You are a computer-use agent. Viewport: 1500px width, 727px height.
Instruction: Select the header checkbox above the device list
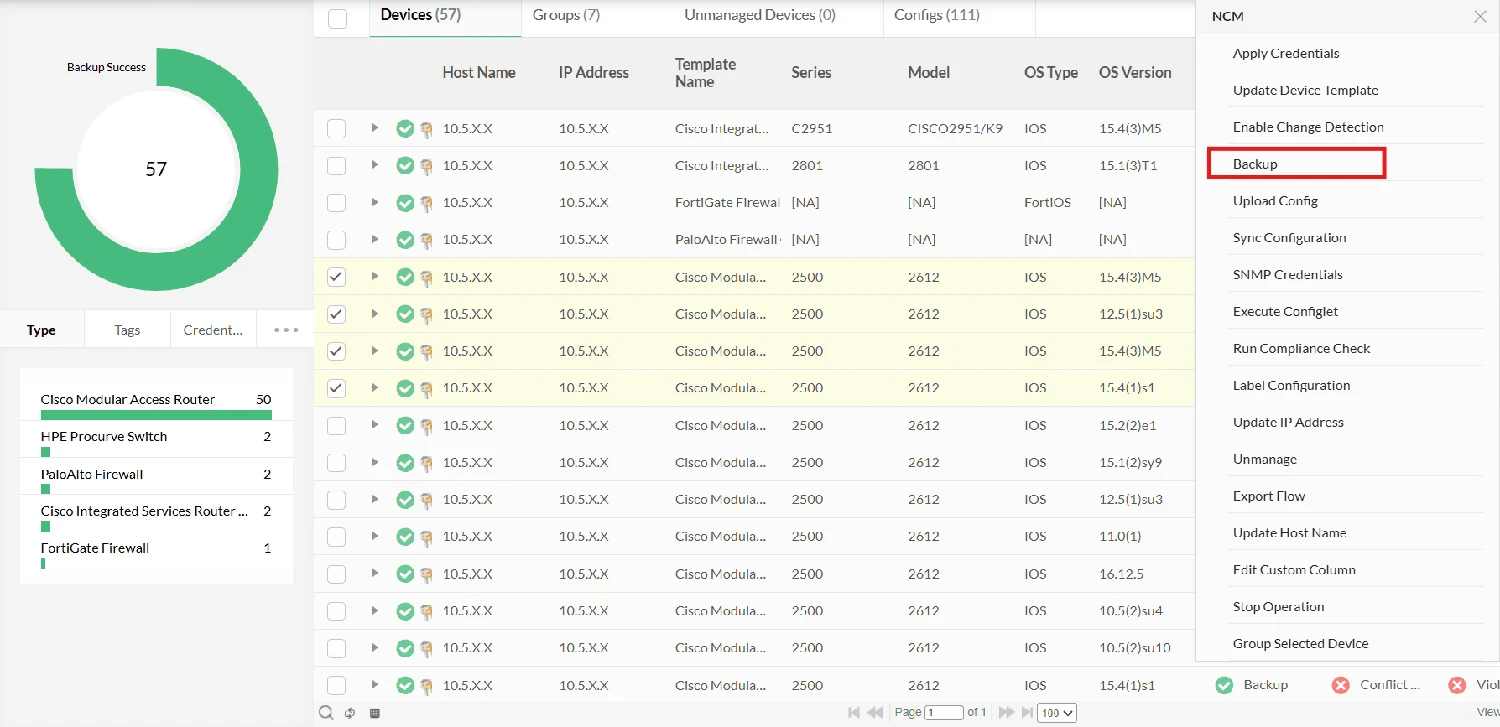pyautogui.click(x=336, y=17)
